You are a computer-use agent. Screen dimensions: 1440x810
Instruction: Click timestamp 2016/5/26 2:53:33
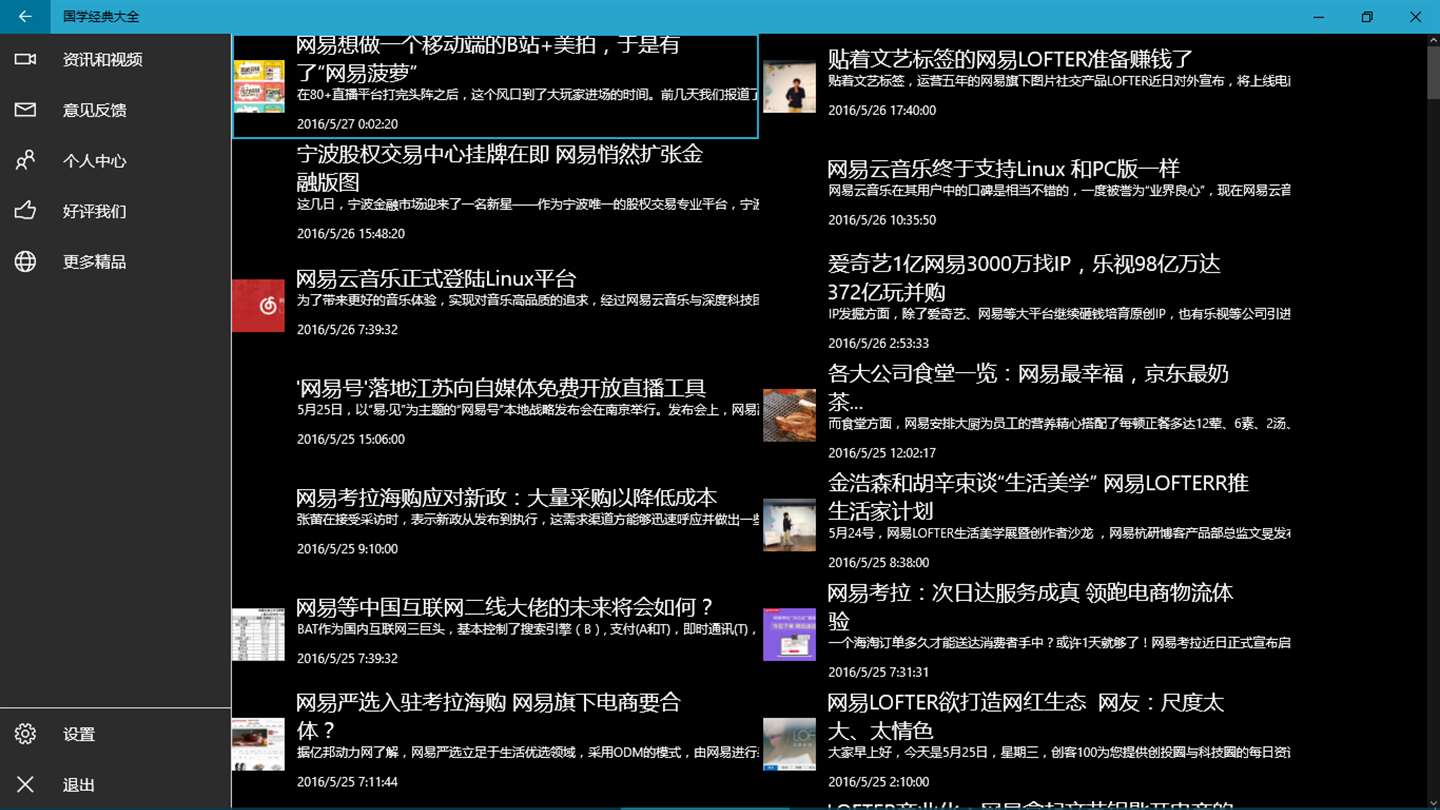878,343
